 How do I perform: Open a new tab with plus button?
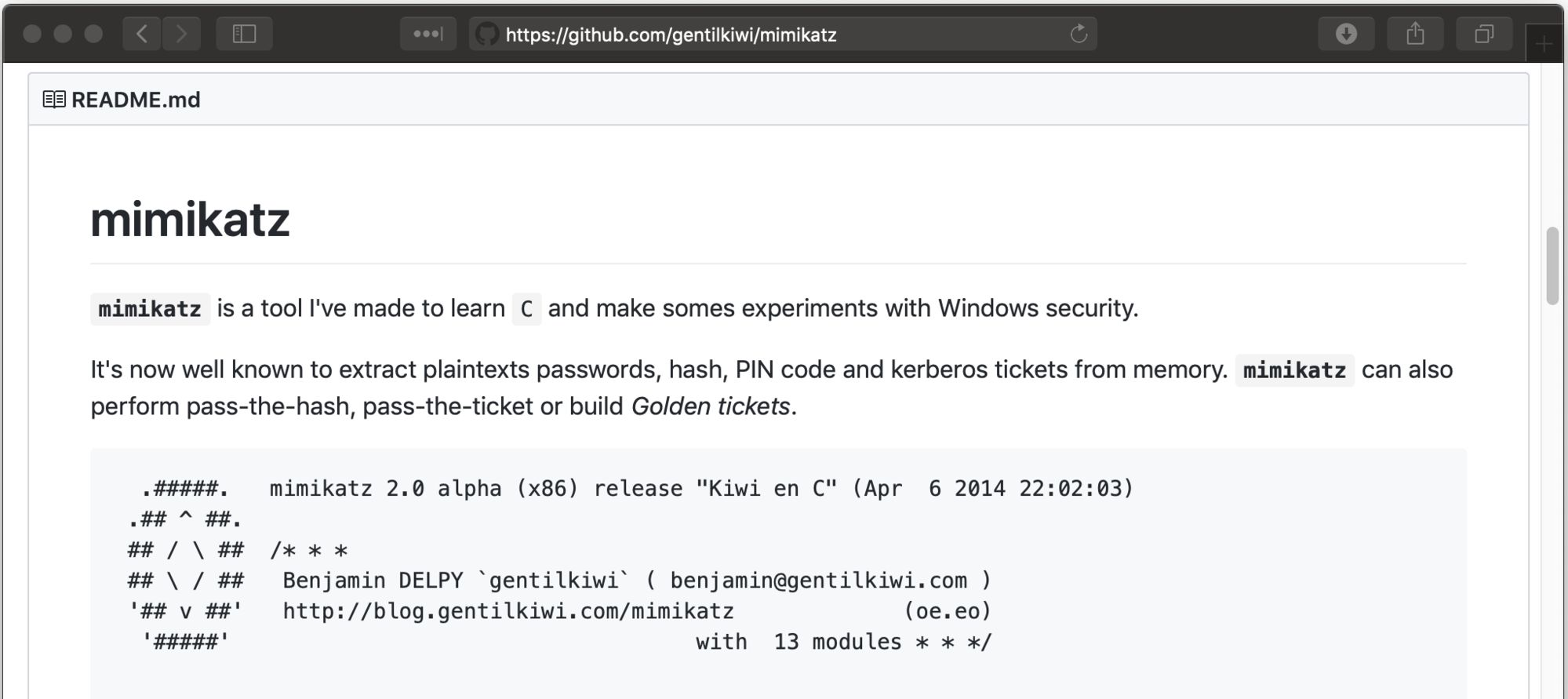[x=1543, y=44]
